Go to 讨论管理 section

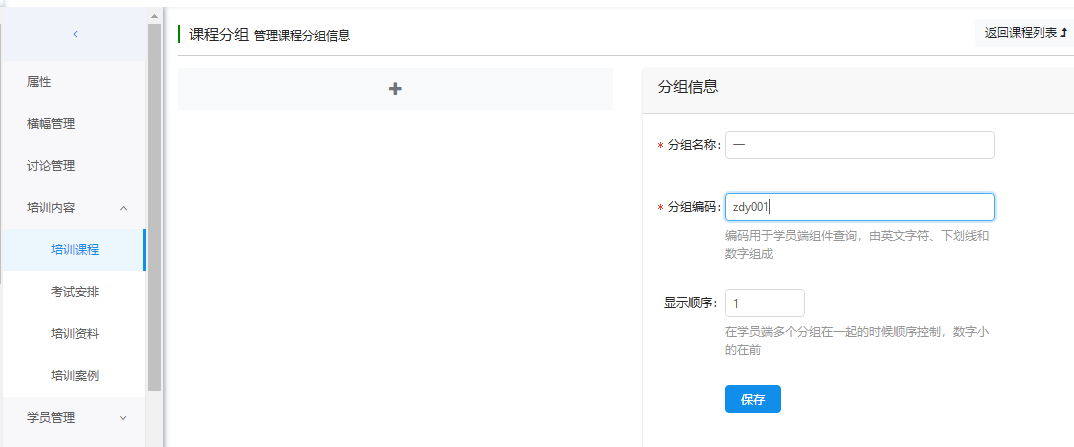tap(51, 166)
